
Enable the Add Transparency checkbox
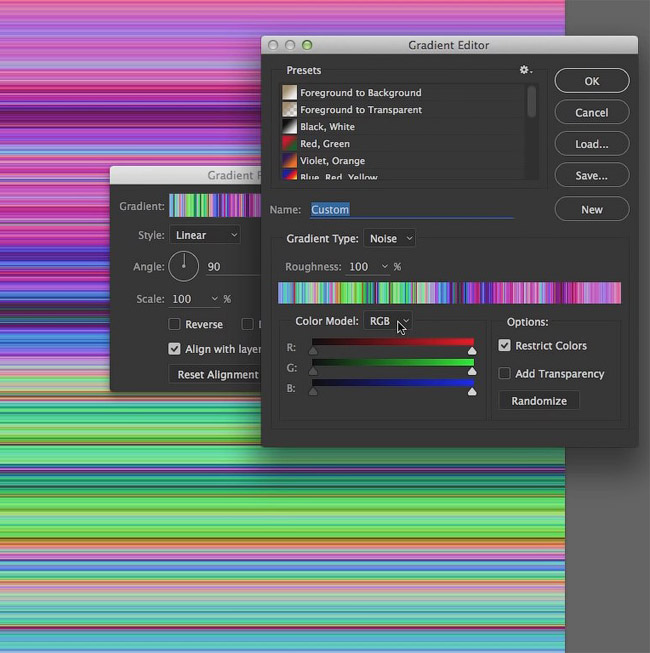point(504,373)
